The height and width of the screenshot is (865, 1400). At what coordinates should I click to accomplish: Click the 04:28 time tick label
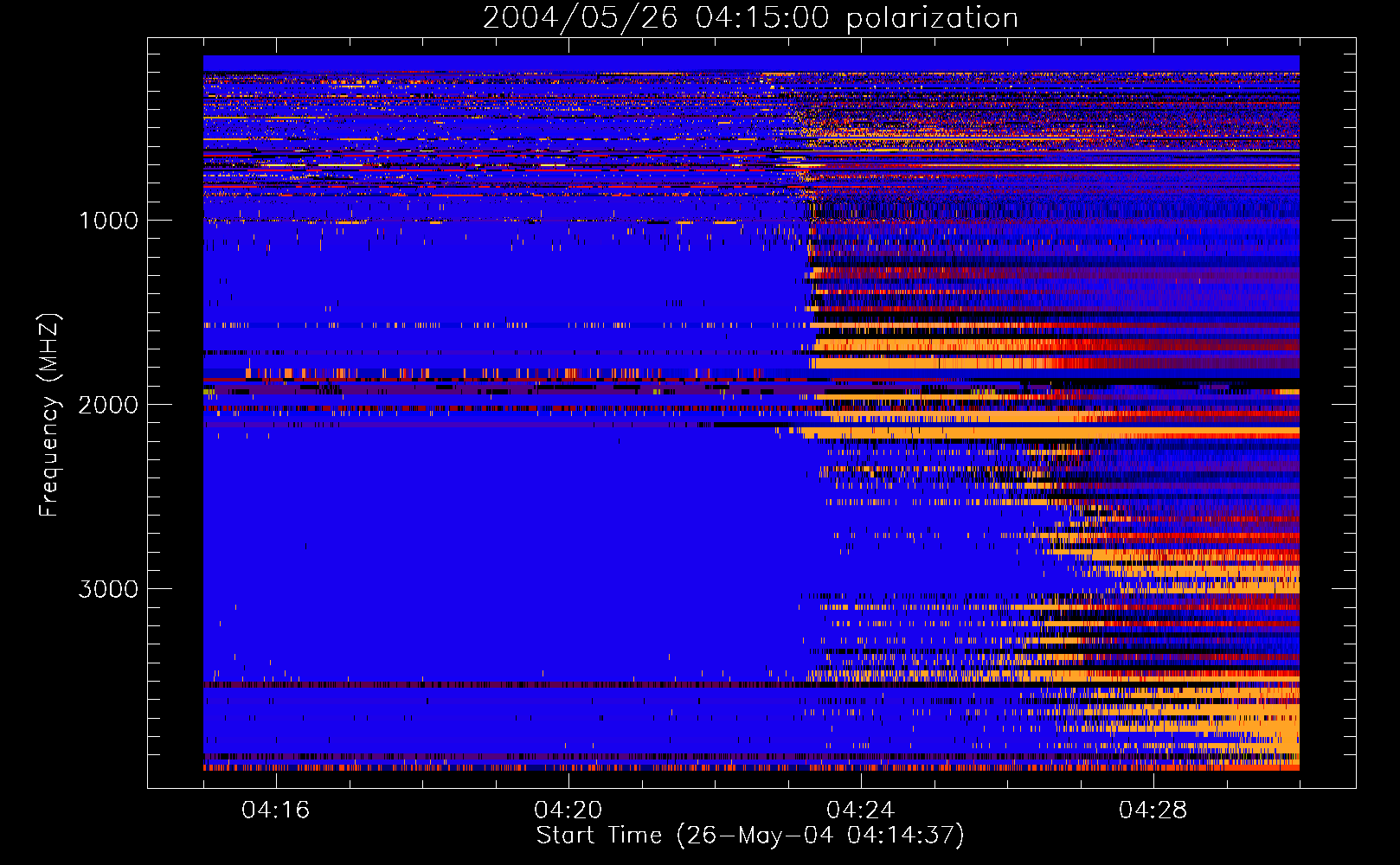(1153, 810)
